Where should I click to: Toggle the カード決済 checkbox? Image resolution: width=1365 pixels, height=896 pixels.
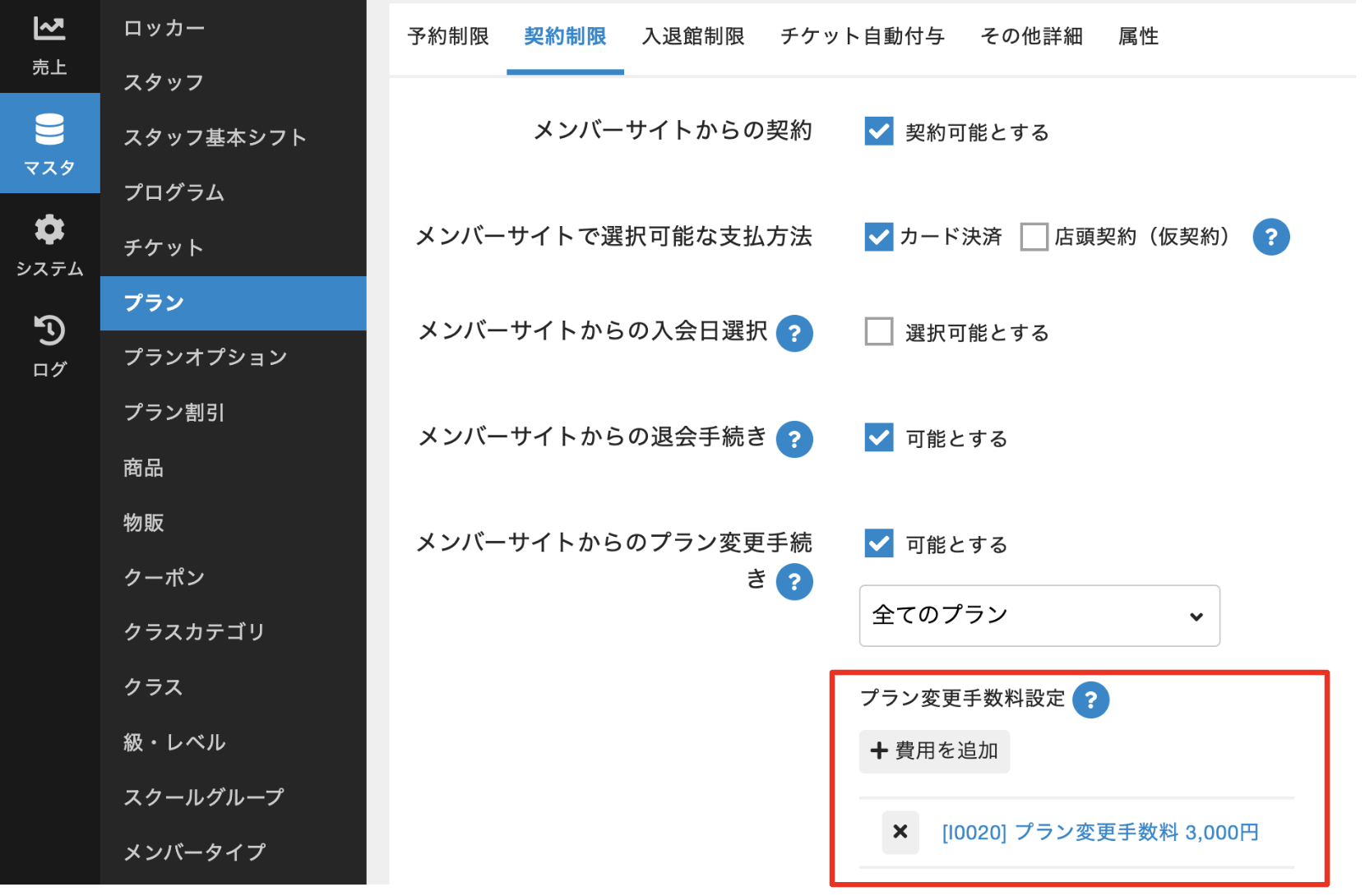tap(879, 237)
